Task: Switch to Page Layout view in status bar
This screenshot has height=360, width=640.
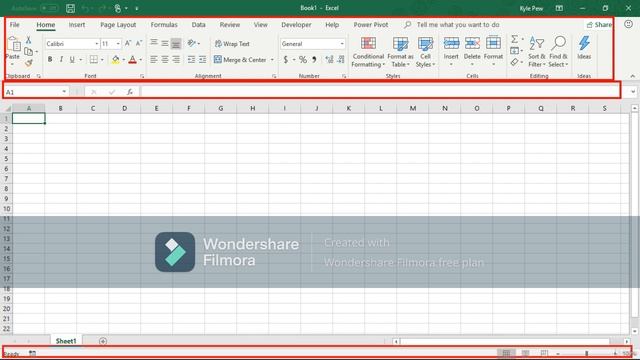Action: (525, 353)
